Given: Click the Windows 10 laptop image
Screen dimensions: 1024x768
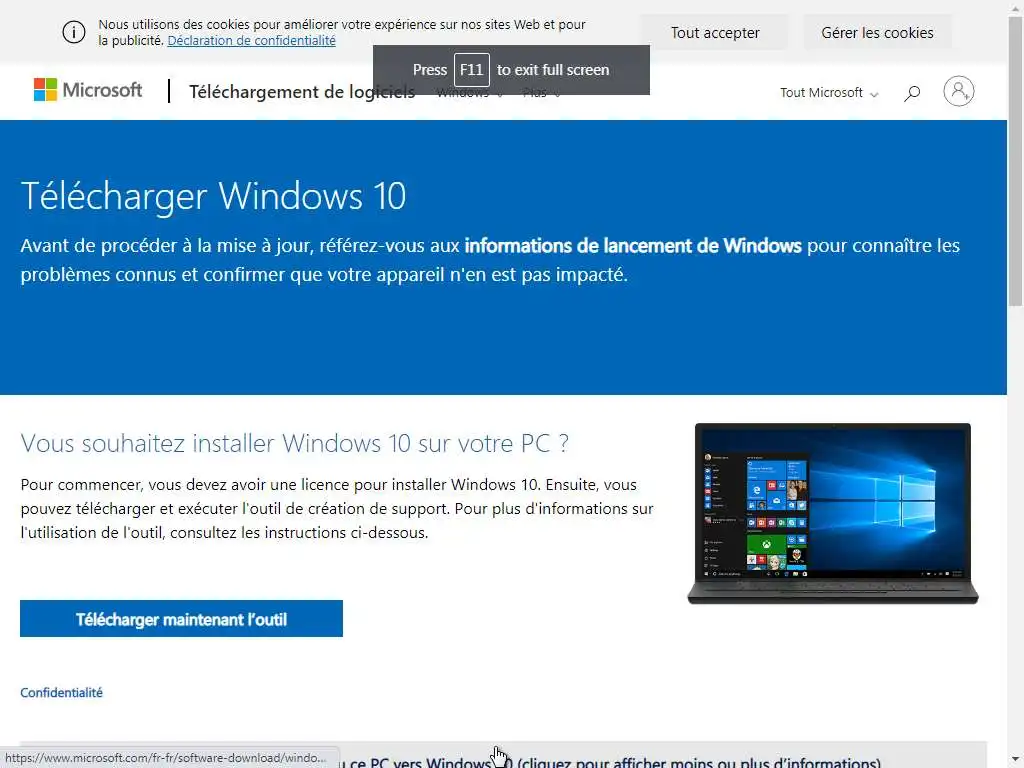Looking at the screenshot, I should point(833,513).
